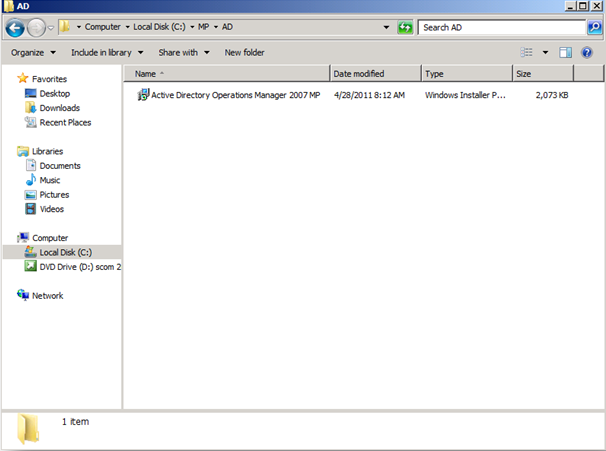
Task: Click the greyed Forward arrow button
Action: click(x=37, y=28)
